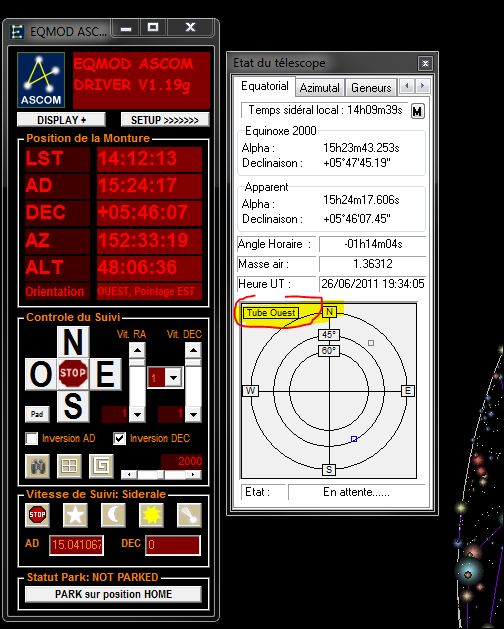Open the slew rate preset dropdown
504x629 pixels.
point(173,377)
